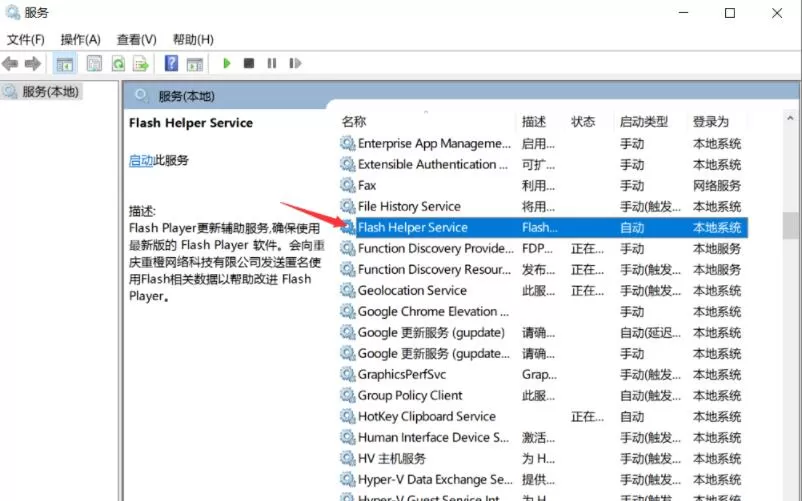The height and width of the screenshot is (501, 802).
Task: Click the Back arrow toolbar icon
Action: pos(10,63)
